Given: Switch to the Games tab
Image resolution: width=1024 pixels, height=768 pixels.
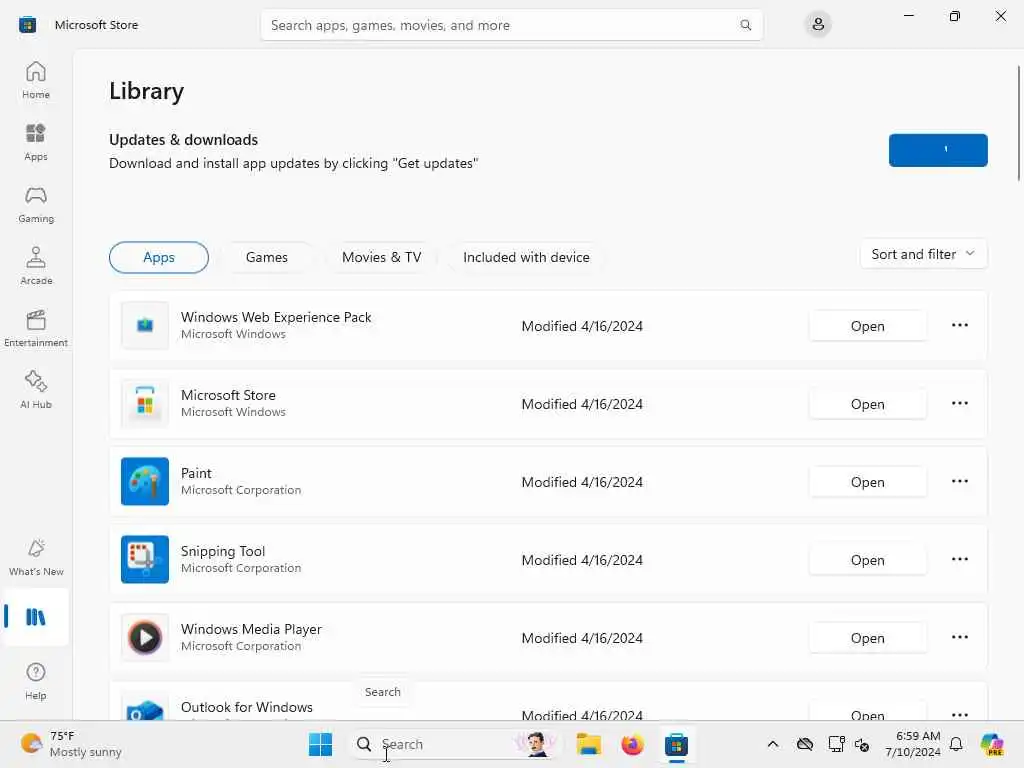Looking at the screenshot, I should pos(266,257).
